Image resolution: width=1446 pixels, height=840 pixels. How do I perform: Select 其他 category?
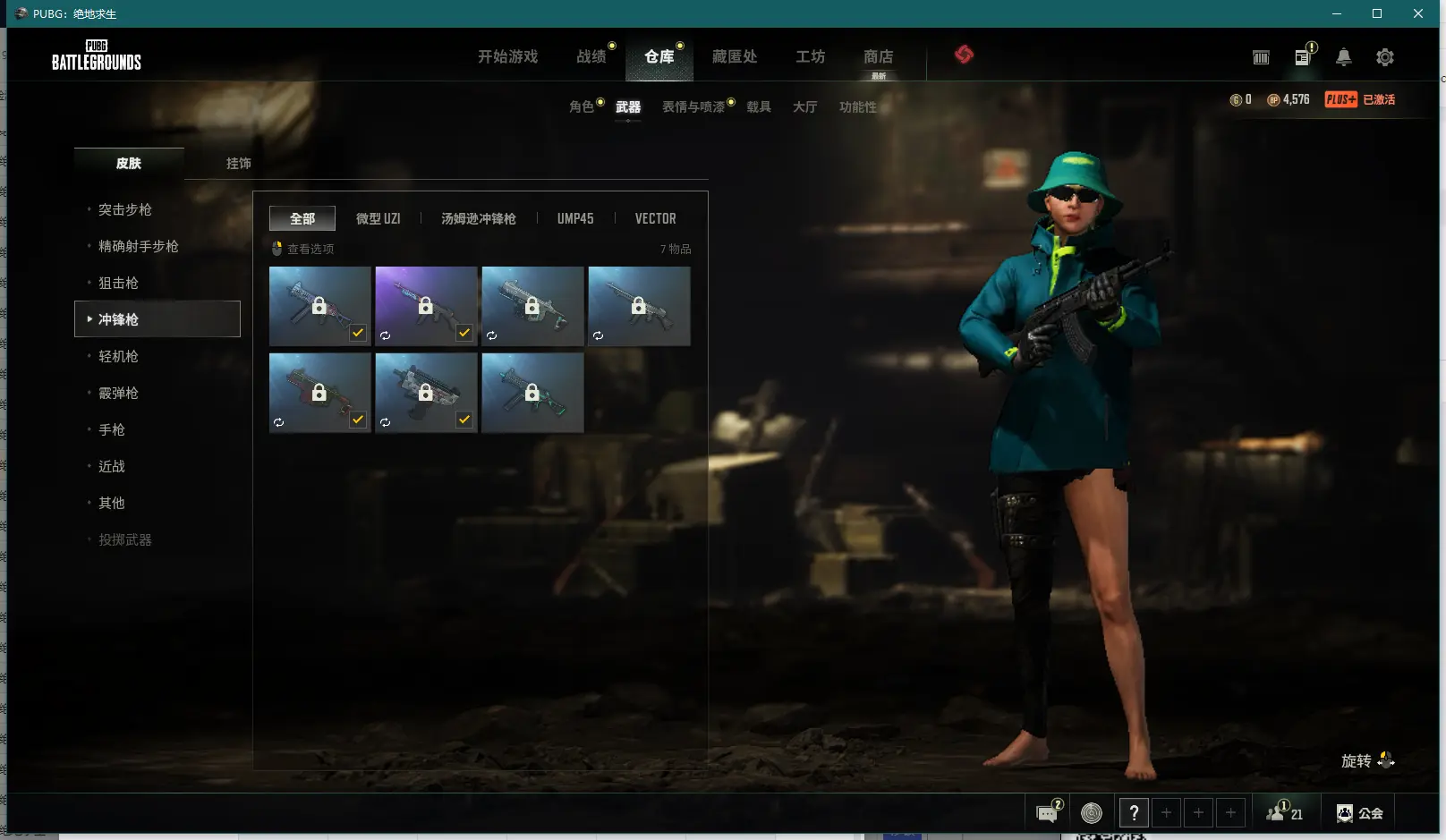[x=112, y=503]
